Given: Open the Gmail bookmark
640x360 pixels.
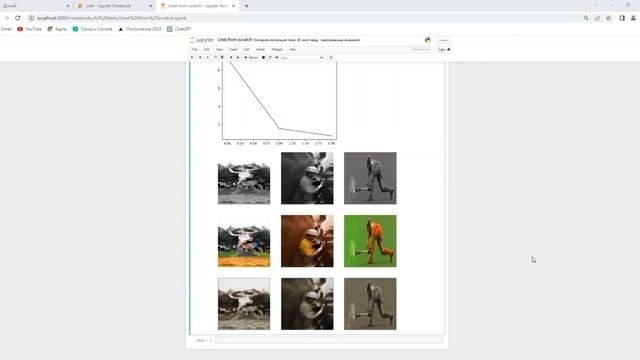Looking at the screenshot, I should [x=6, y=29].
